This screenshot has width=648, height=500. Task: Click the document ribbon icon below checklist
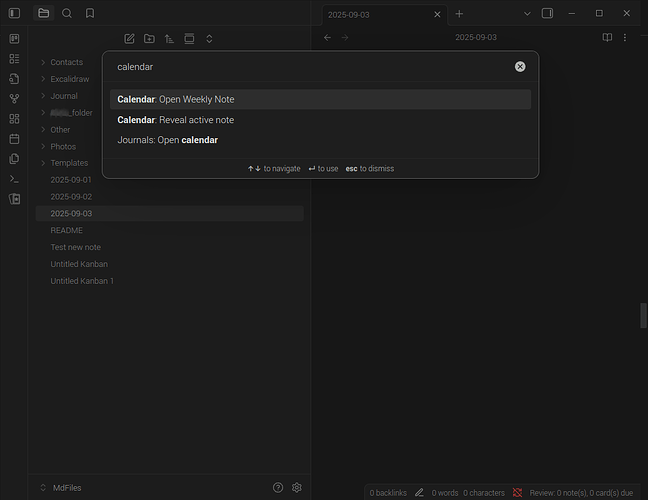click(x=14, y=79)
